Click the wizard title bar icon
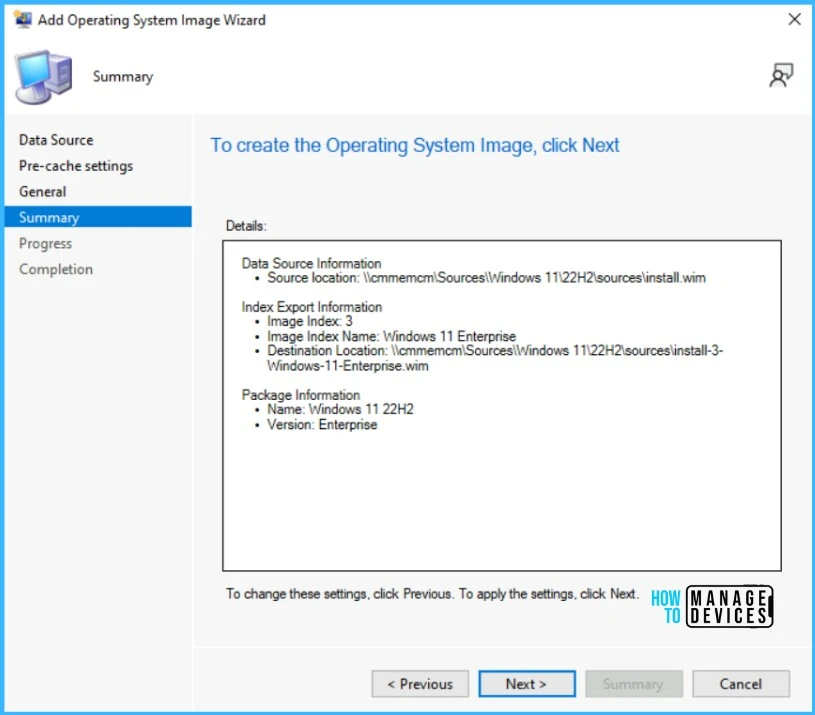The image size is (815, 715). click(x=22, y=19)
